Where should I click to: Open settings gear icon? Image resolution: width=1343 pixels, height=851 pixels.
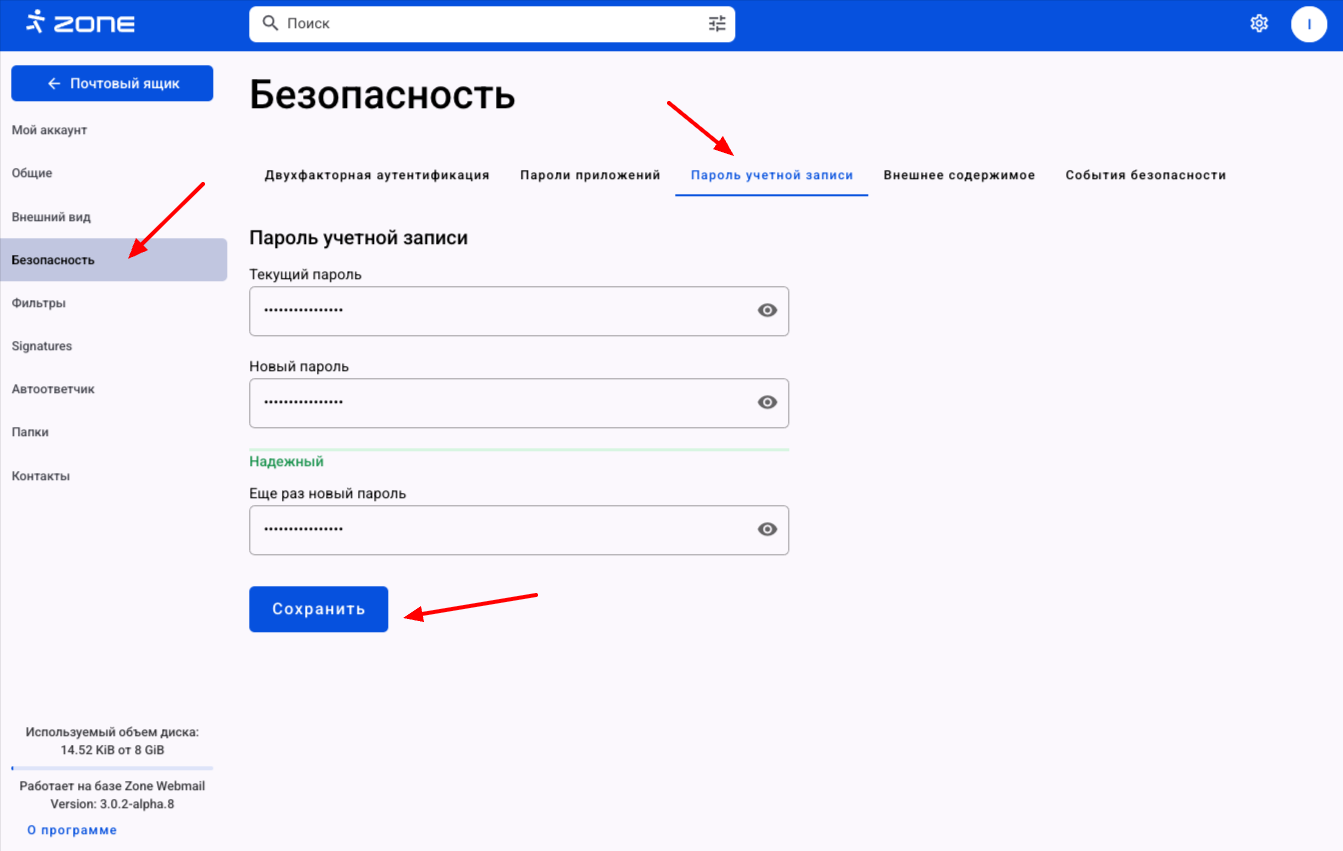point(1259,23)
